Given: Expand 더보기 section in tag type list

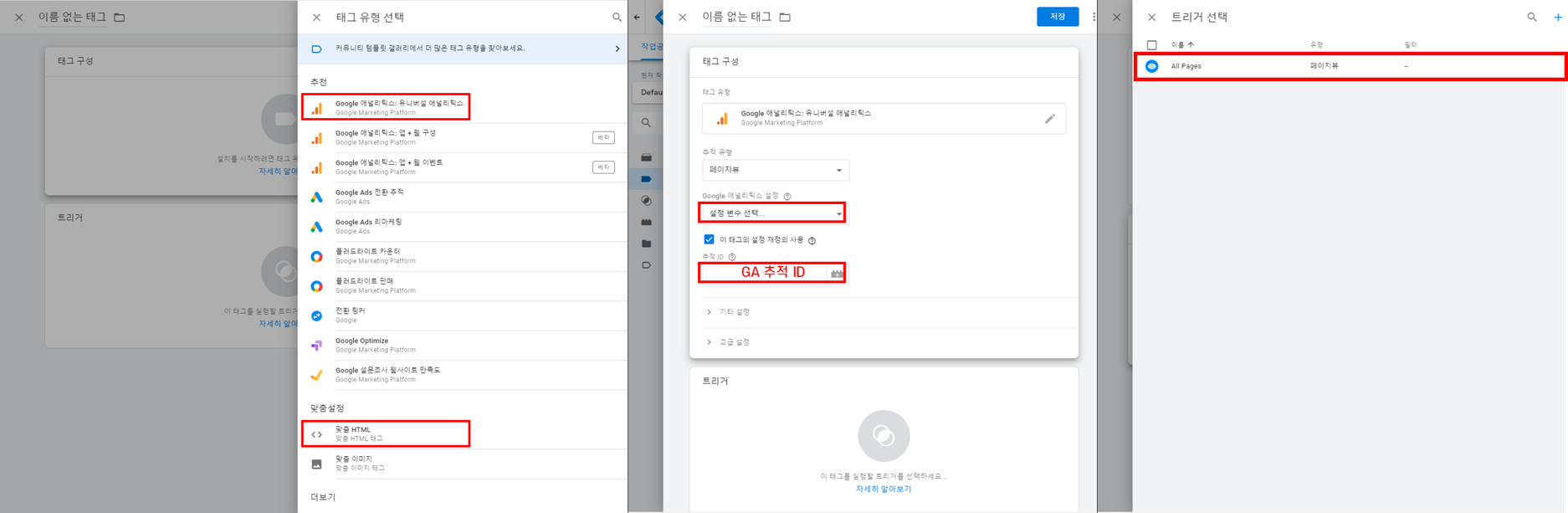Looking at the screenshot, I should [323, 497].
